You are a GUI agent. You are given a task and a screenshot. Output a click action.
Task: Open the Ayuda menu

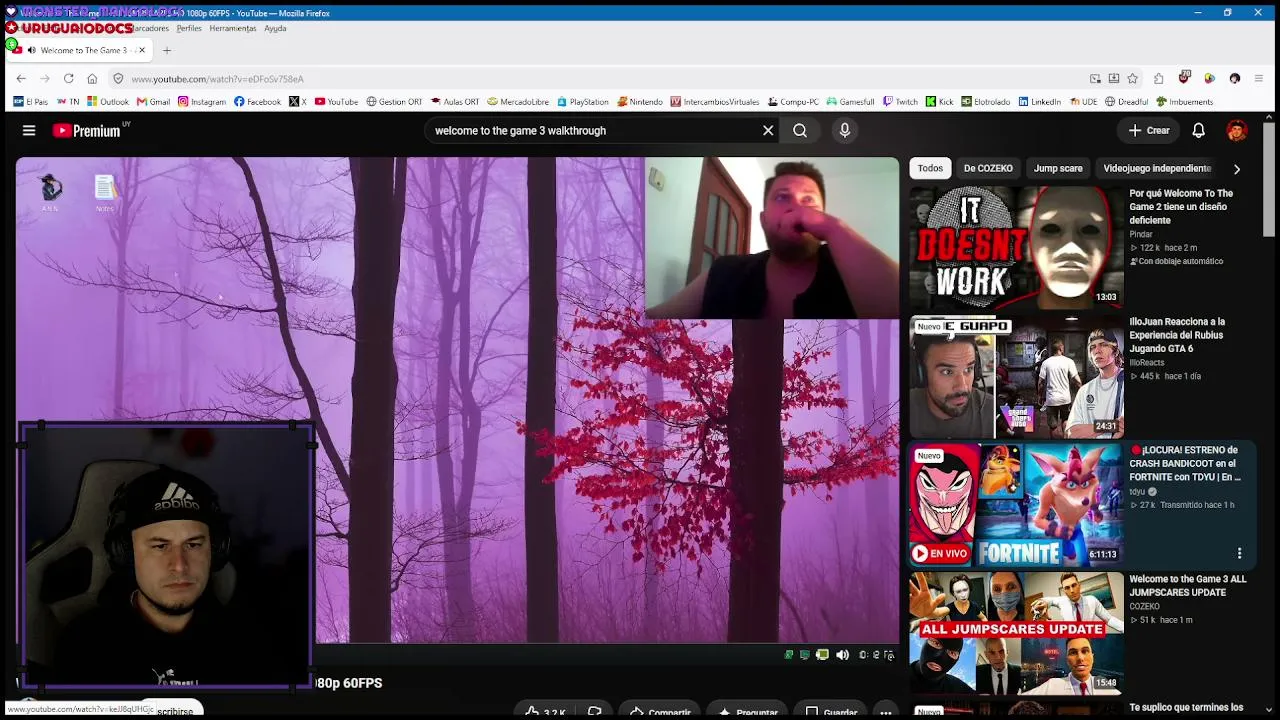pos(275,28)
